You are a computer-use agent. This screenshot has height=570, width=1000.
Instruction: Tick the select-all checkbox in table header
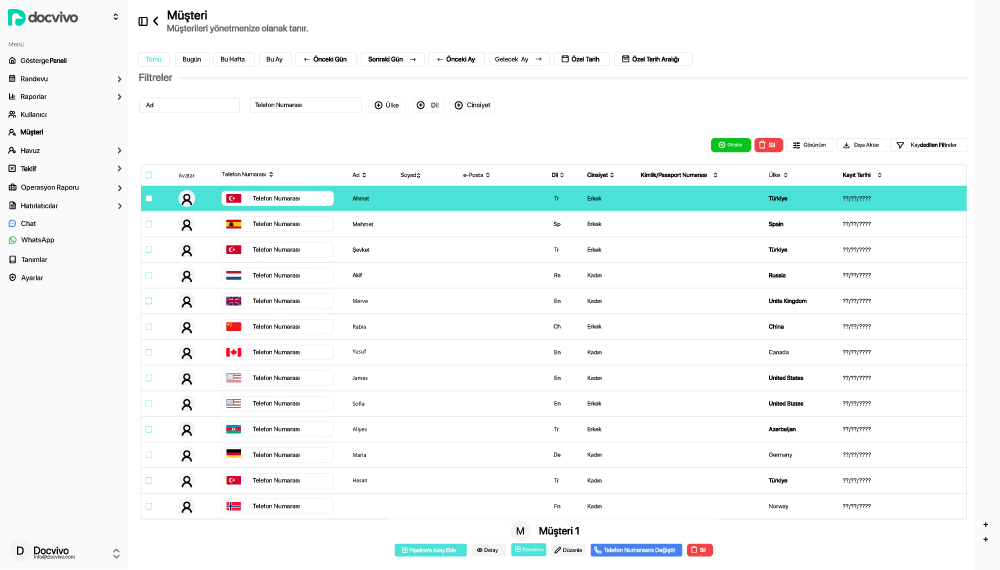click(x=149, y=175)
